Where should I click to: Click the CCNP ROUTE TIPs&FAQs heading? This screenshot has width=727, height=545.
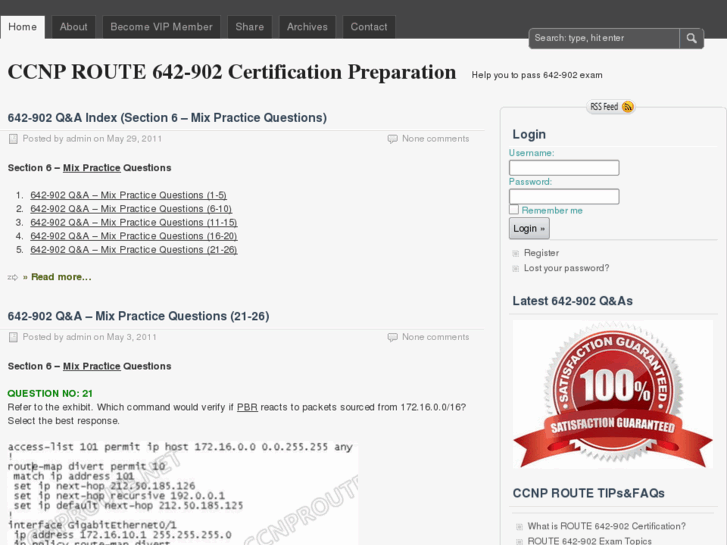[x=588, y=493]
